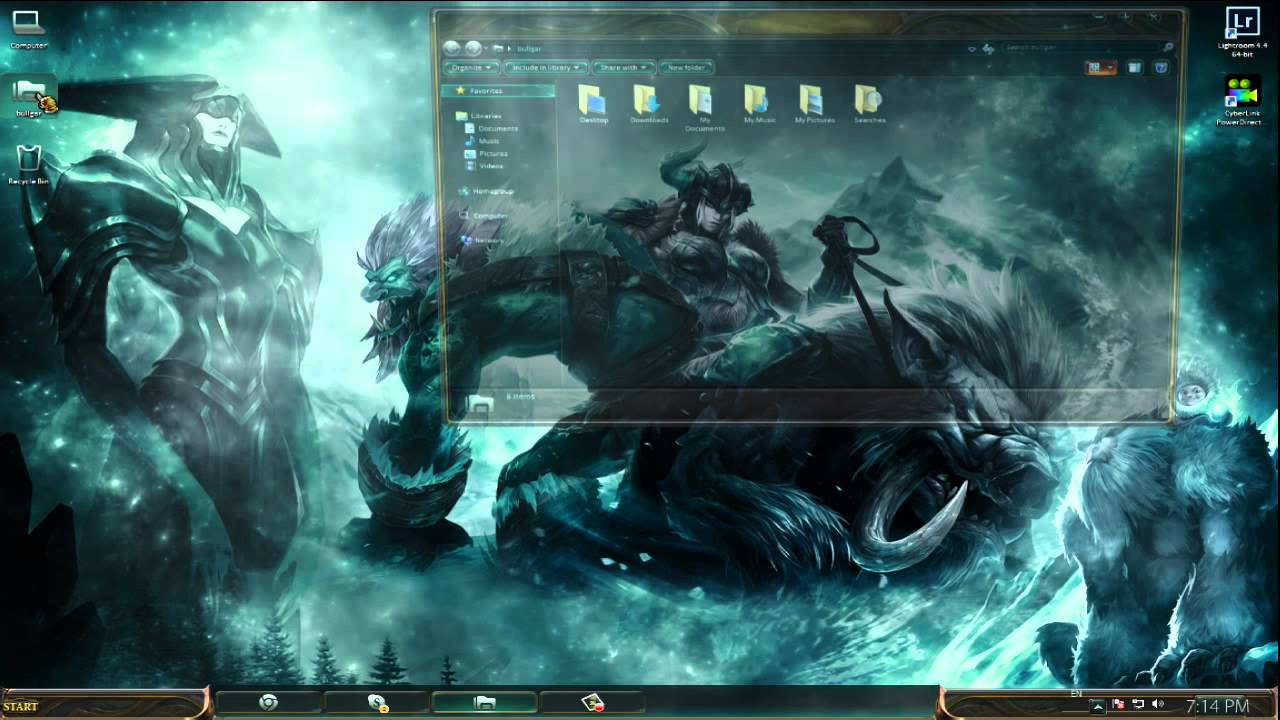The image size is (1280, 720).
Task: Click the New folder button
Action: click(x=687, y=67)
